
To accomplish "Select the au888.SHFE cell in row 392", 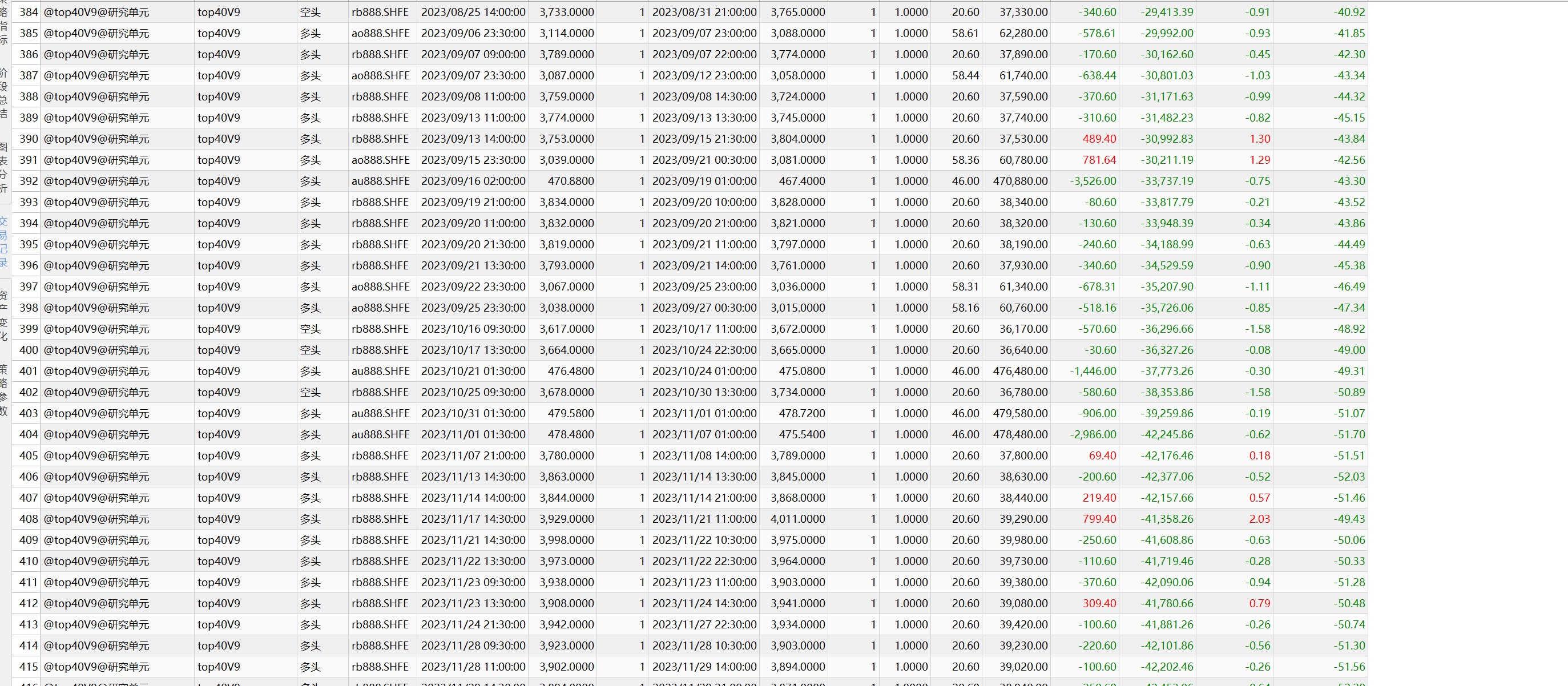I will click(x=380, y=181).
